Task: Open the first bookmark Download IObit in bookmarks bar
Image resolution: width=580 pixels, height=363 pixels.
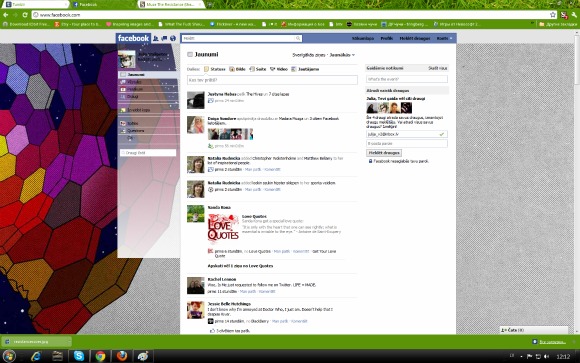Action: click(26, 24)
